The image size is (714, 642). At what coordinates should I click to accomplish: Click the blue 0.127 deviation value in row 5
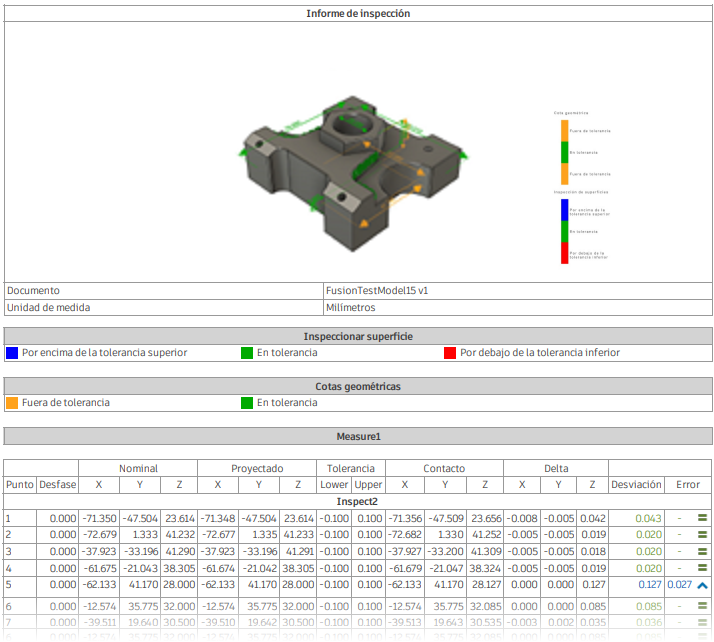tap(649, 585)
